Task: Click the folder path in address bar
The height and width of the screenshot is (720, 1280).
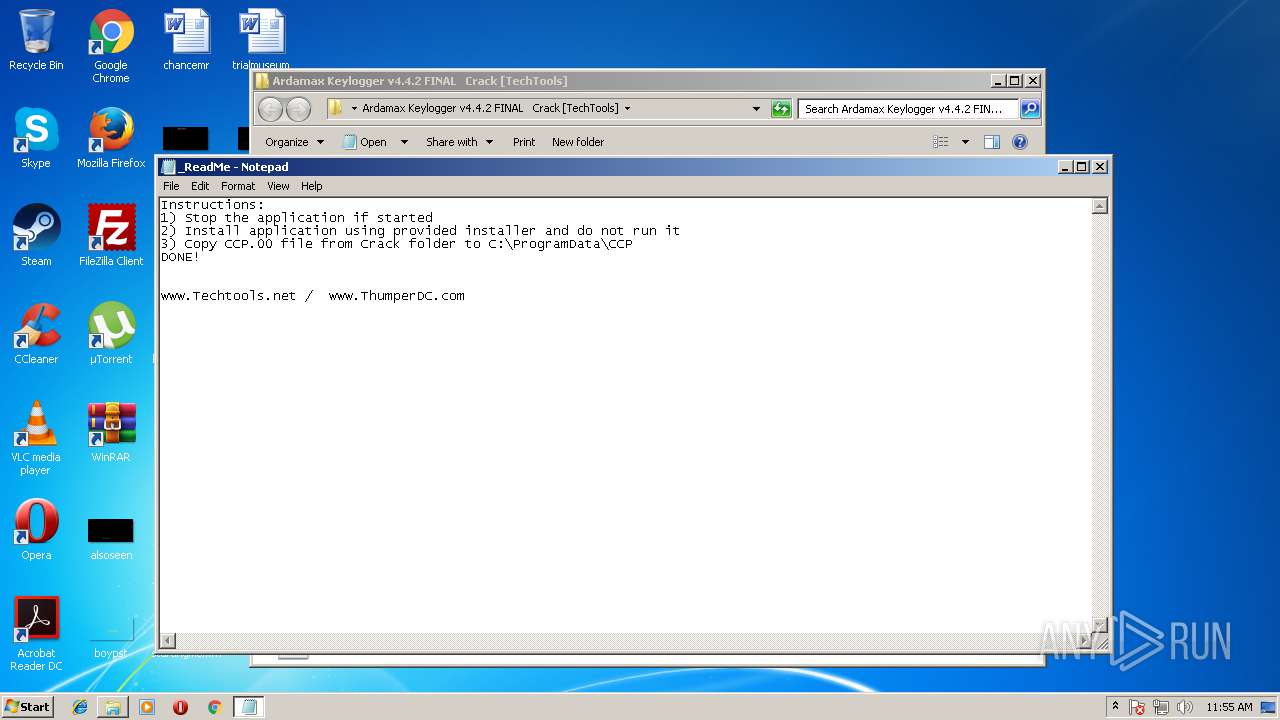Action: pyautogui.click(x=490, y=108)
